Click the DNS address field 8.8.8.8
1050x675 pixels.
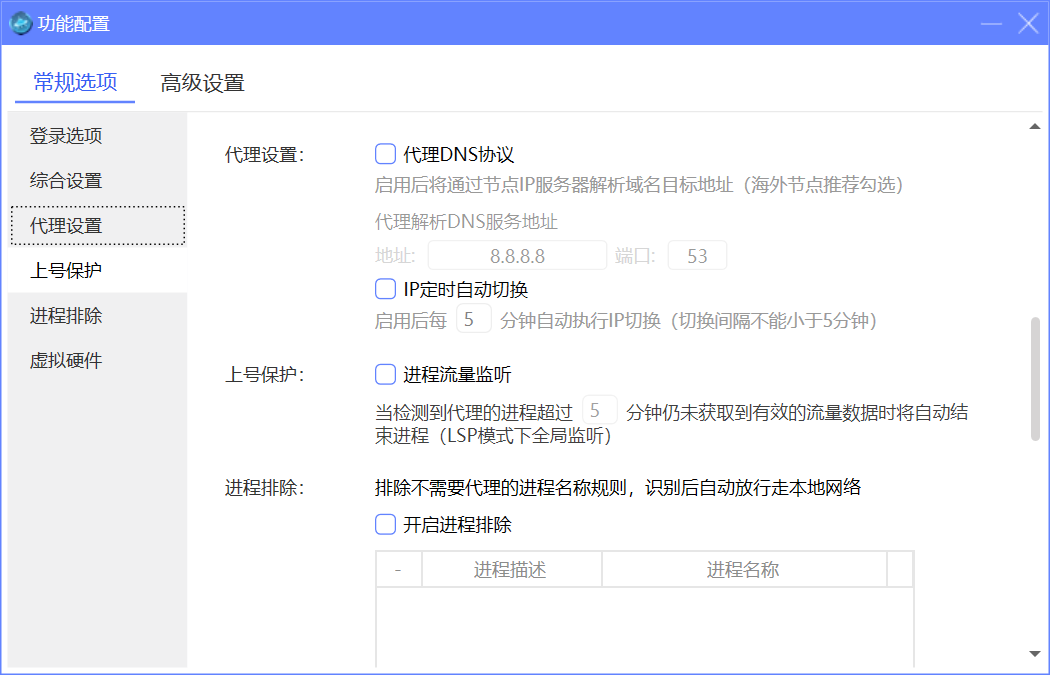517,256
